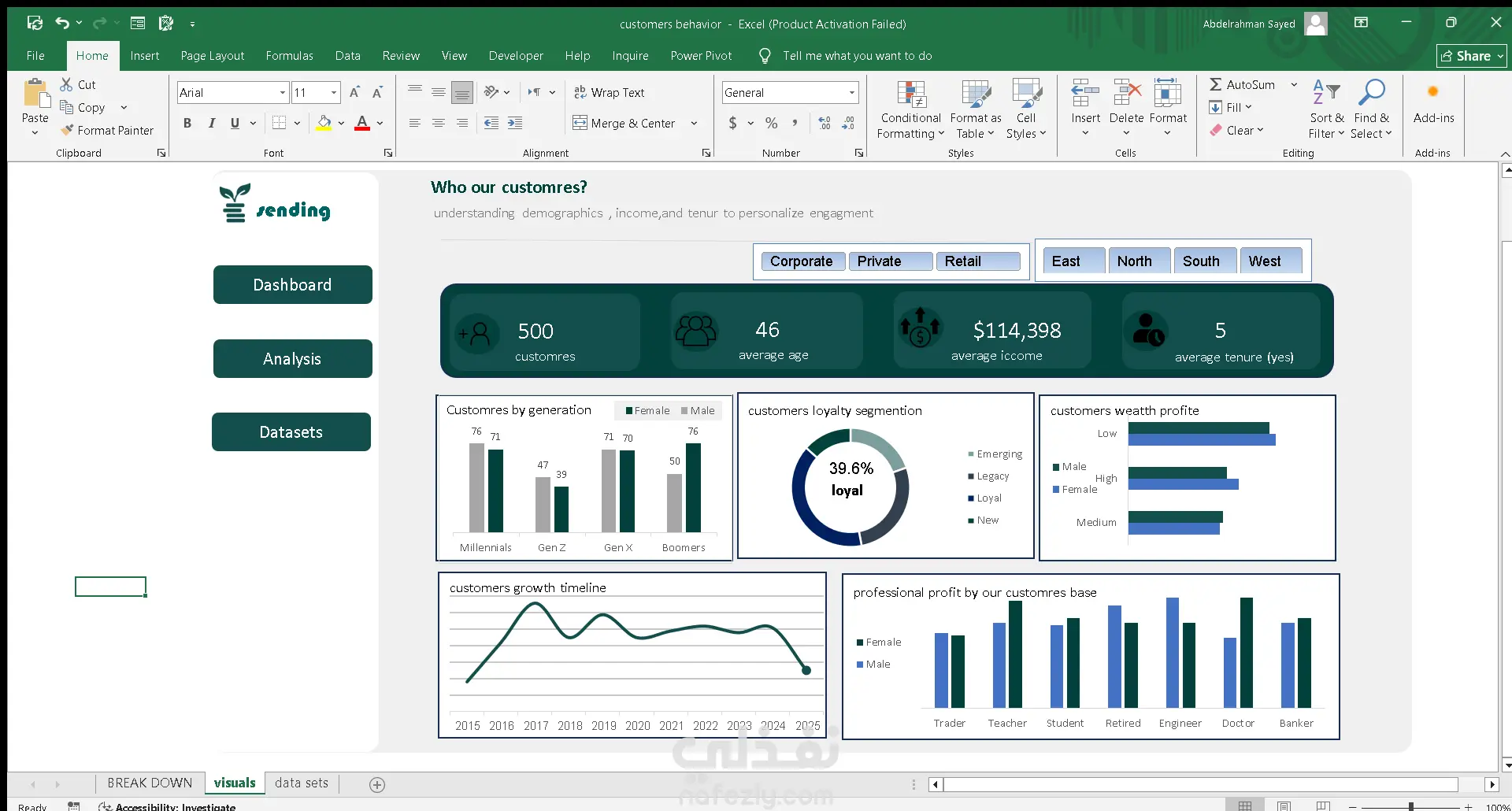Viewport: 1512px width, 811px height.
Task: Open the font name dropdown
Action: [x=282, y=92]
